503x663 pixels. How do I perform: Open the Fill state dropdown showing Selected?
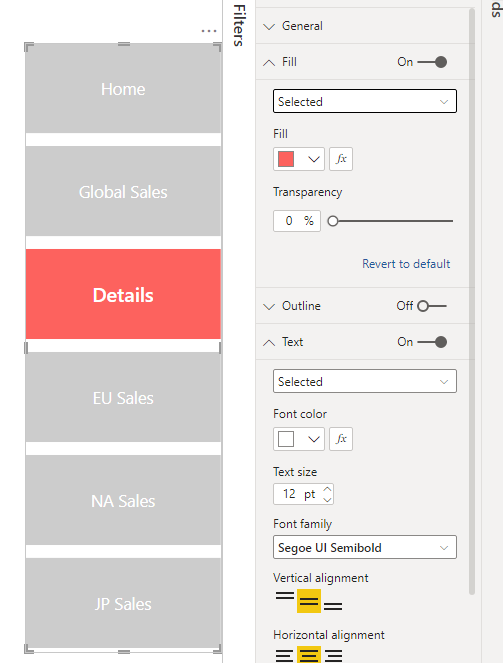(365, 101)
